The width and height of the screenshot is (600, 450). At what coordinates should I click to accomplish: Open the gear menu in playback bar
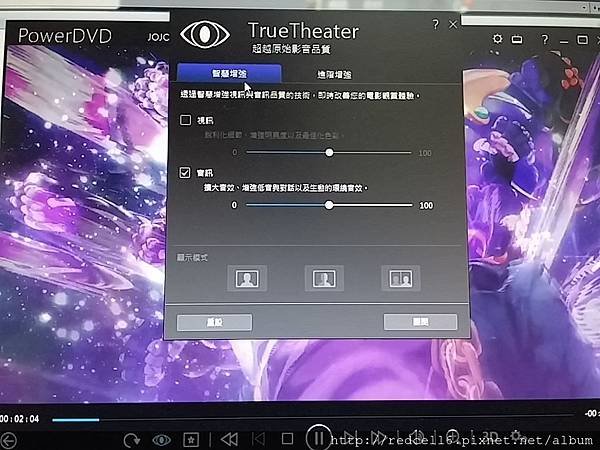pos(516,435)
